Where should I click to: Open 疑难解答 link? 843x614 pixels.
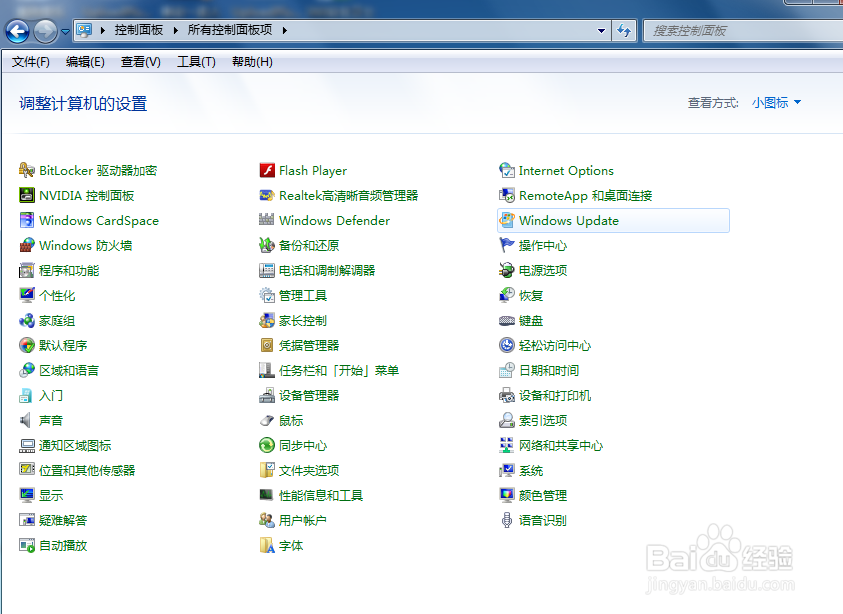click(x=63, y=520)
